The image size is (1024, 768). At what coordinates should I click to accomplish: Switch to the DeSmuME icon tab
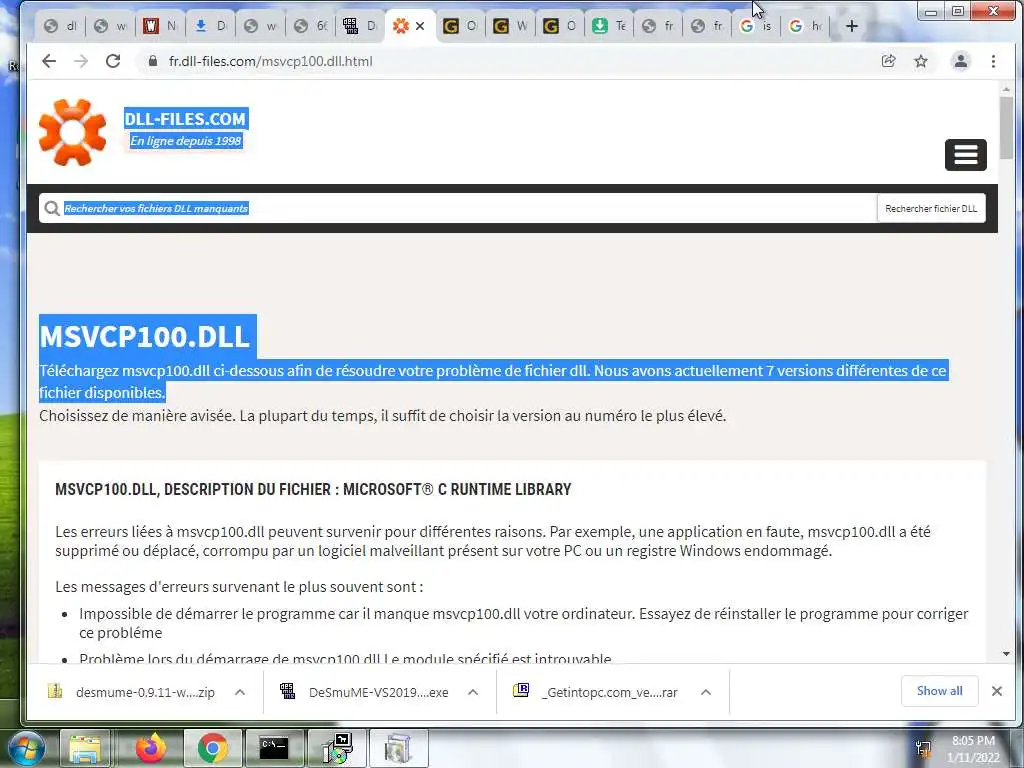pyautogui.click(x=360, y=26)
